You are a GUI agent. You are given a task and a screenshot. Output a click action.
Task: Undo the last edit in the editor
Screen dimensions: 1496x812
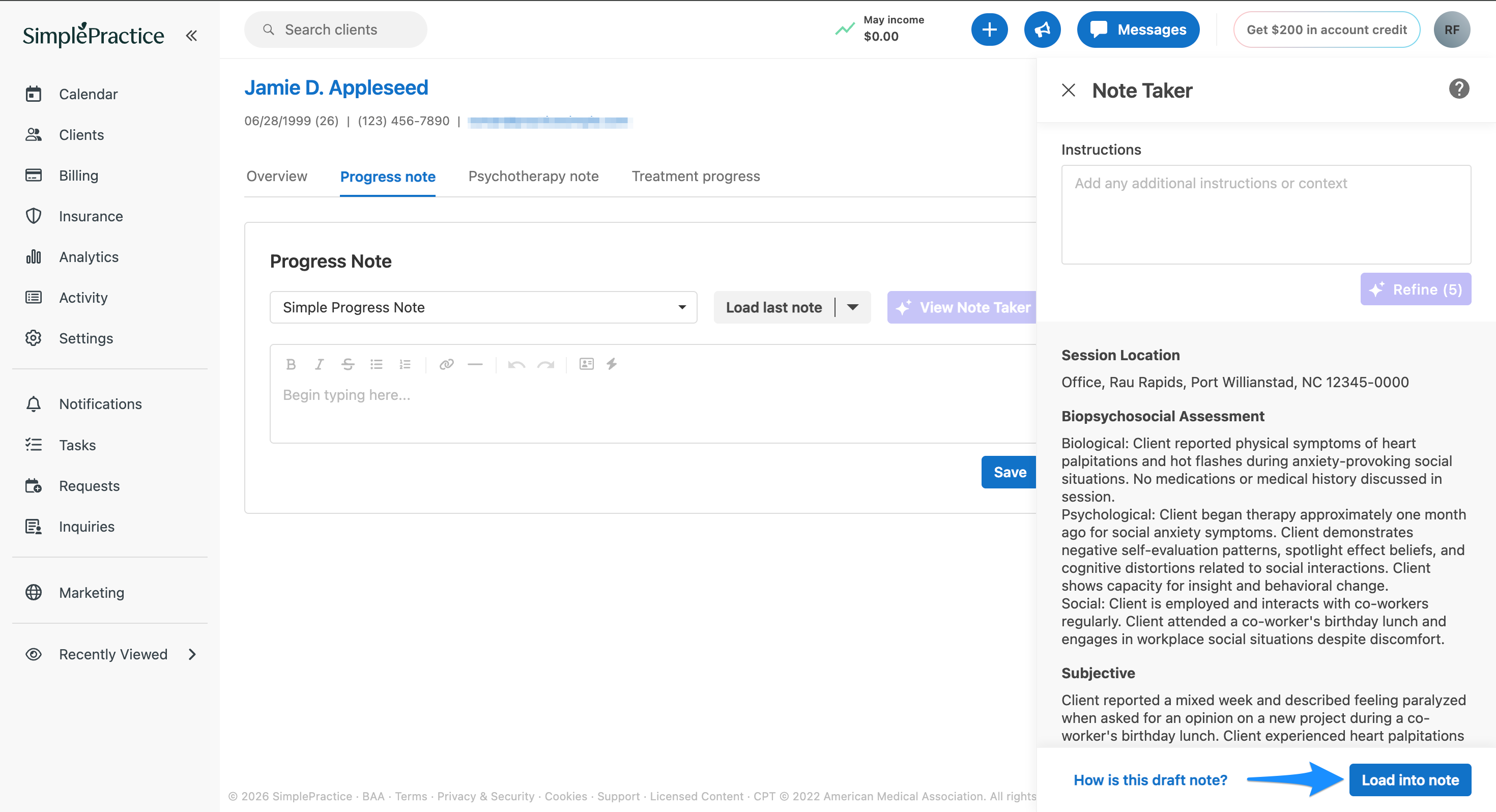(x=516, y=364)
